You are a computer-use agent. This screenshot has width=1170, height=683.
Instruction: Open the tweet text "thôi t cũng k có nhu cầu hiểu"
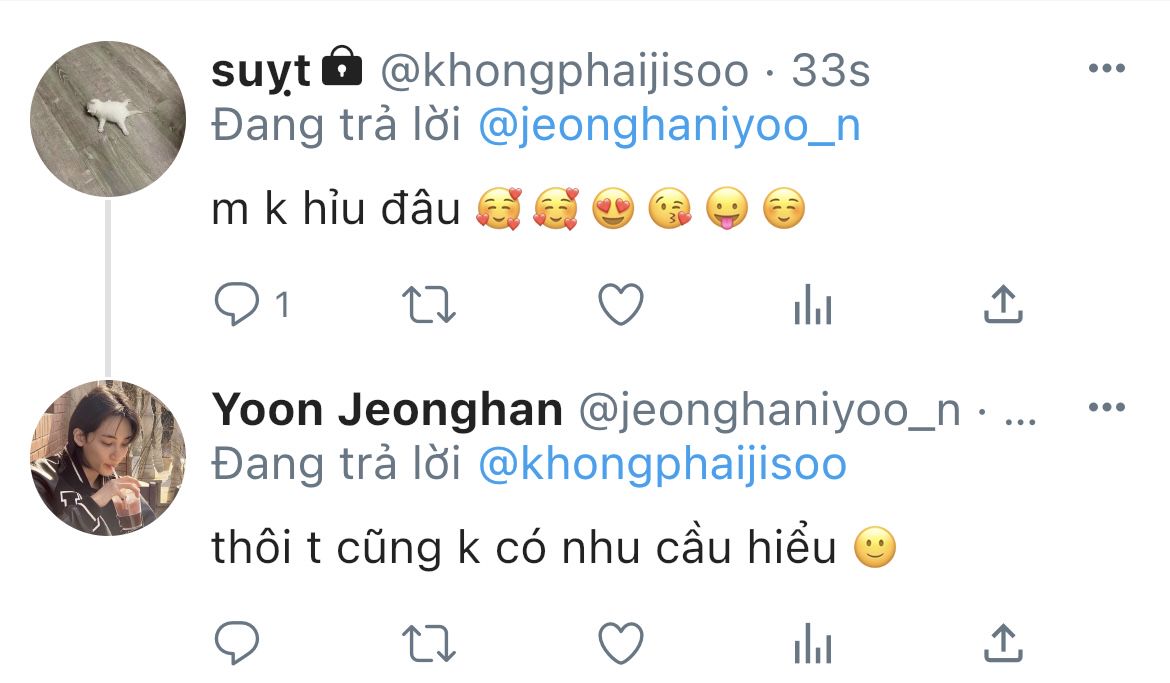pyautogui.click(x=524, y=548)
